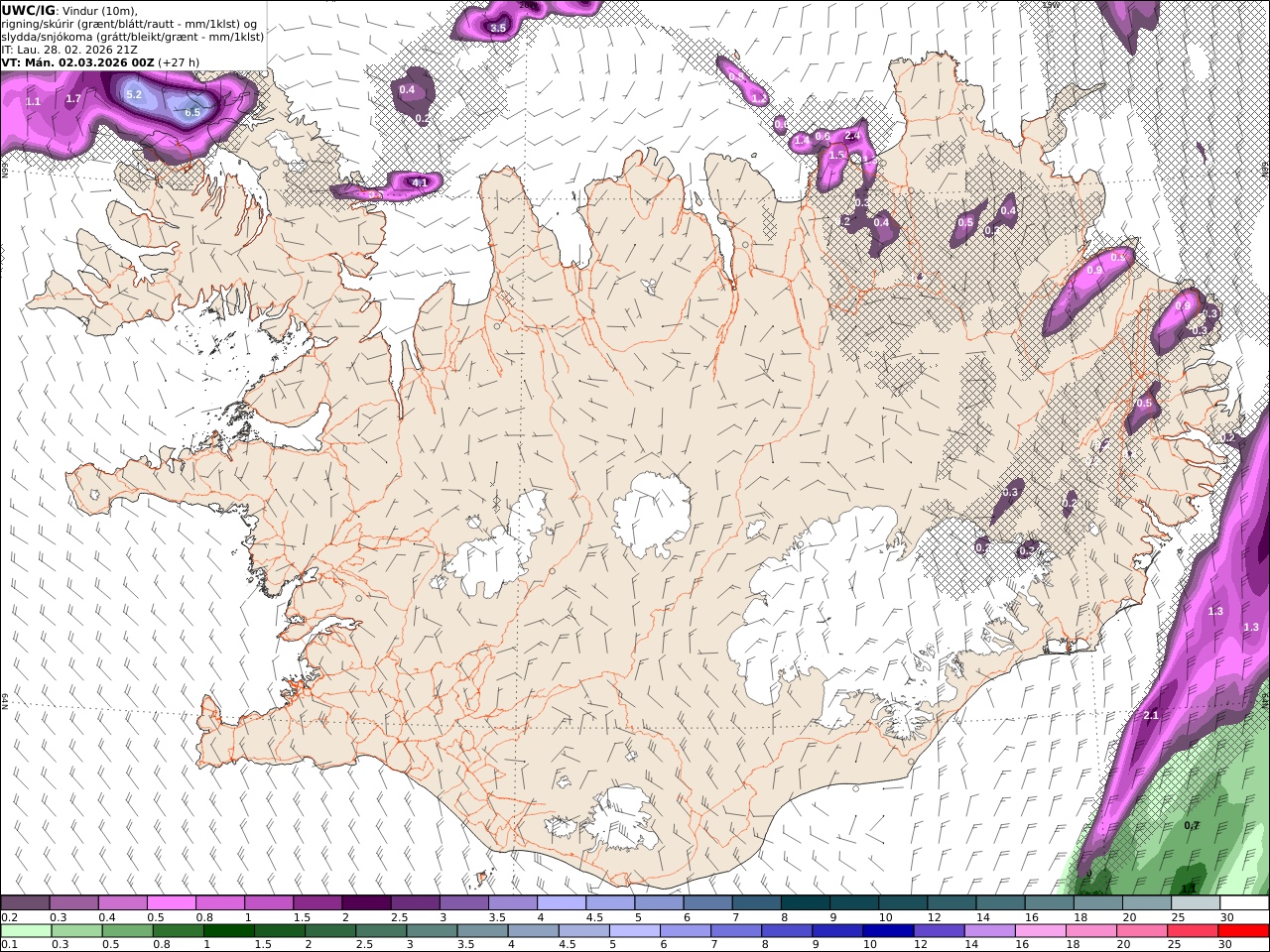Image resolution: width=1270 pixels, height=952 pixels.
Task: Click the 5.2 precipitation value label
Action: click(134, 95)
